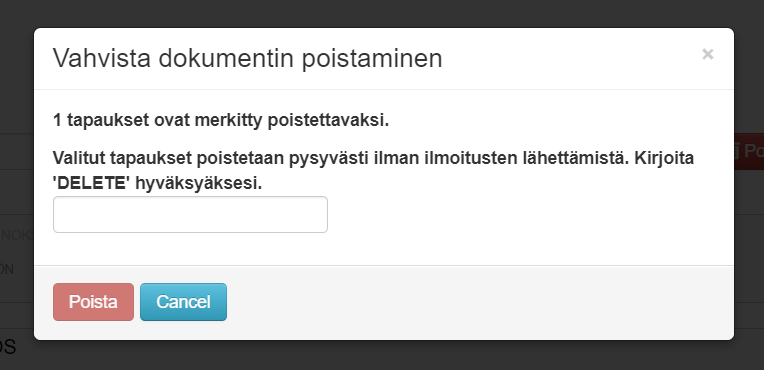
Task: Click the word 'Kirjoita' in the instructions
Action: click(x=664, y=158)
